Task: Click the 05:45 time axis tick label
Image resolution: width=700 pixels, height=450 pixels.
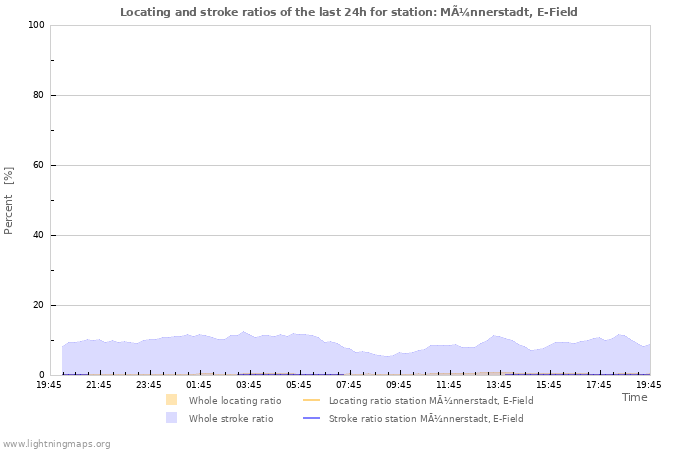Action: coord(299,385)
